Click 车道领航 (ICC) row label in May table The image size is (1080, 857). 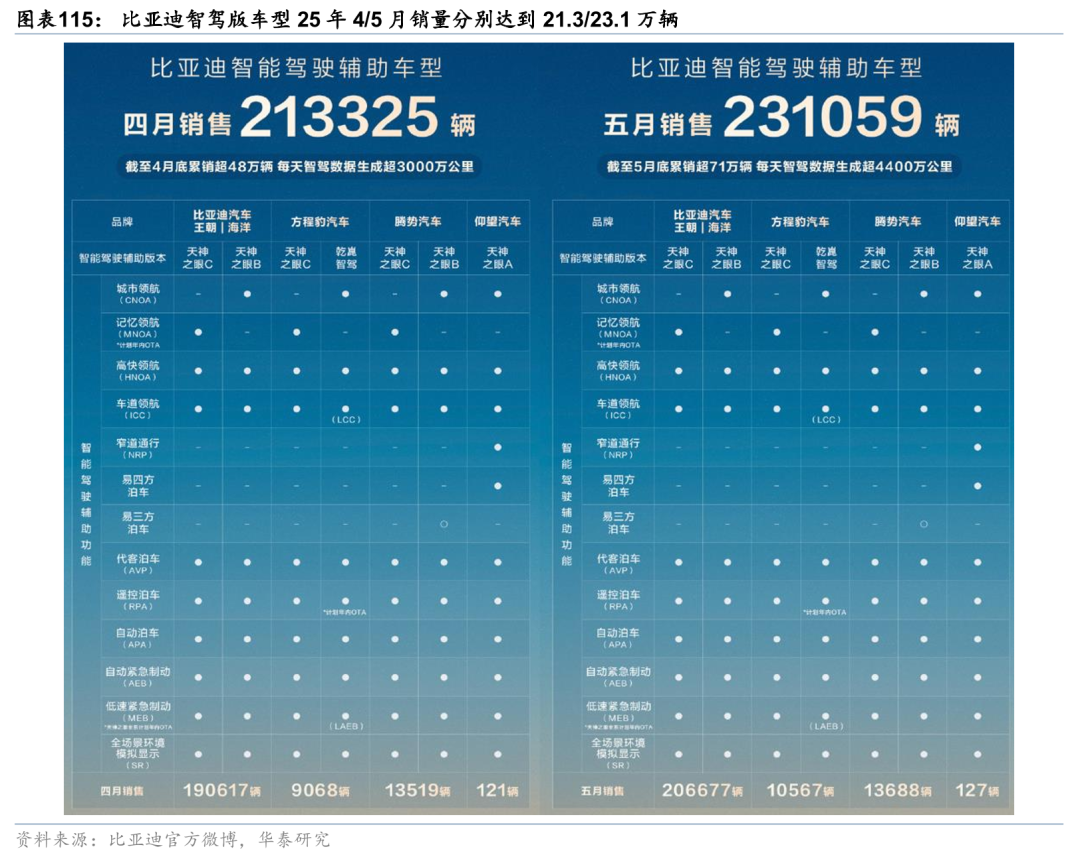[618, 409]
